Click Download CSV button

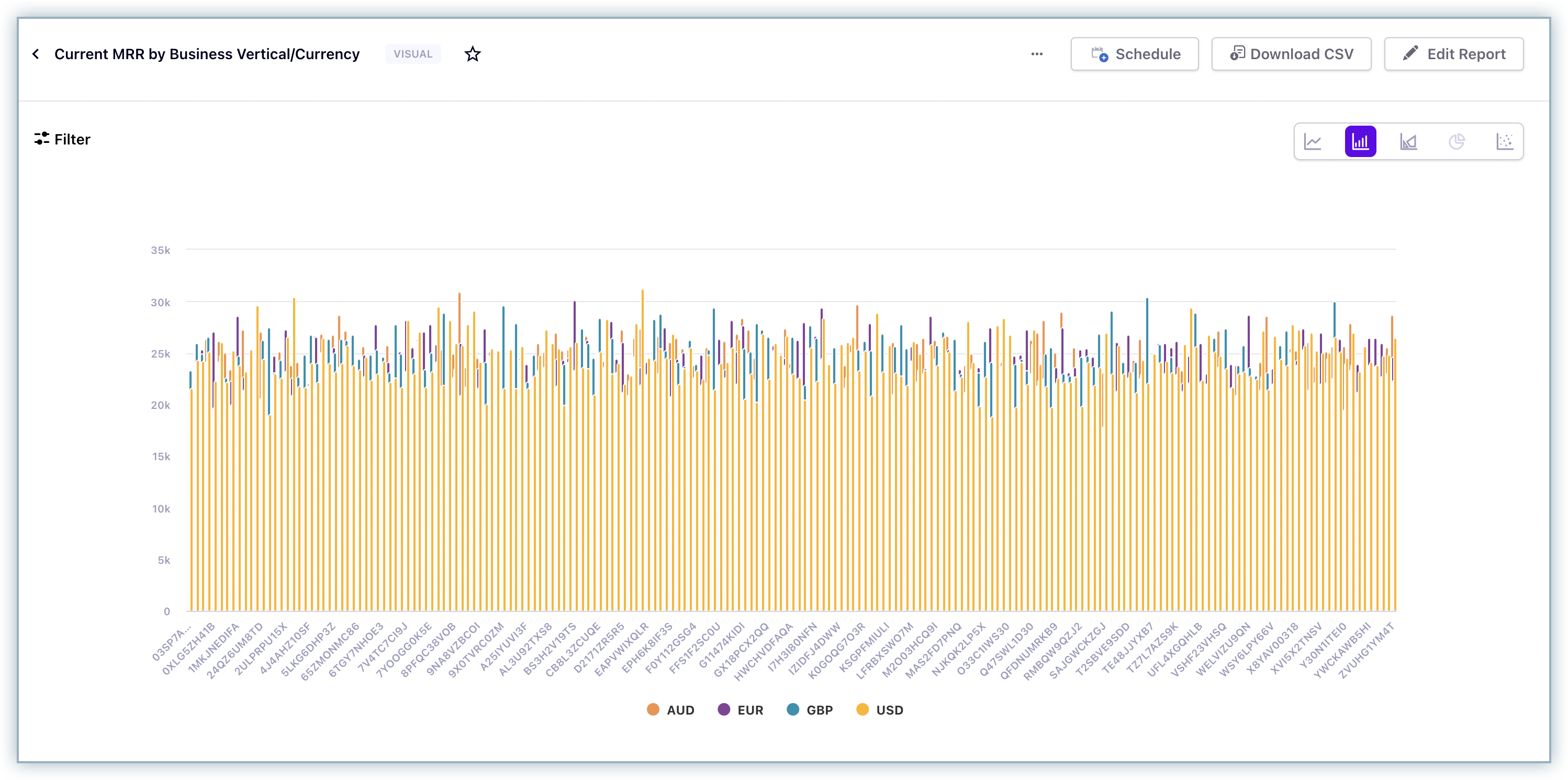(x=1291, y=54)
